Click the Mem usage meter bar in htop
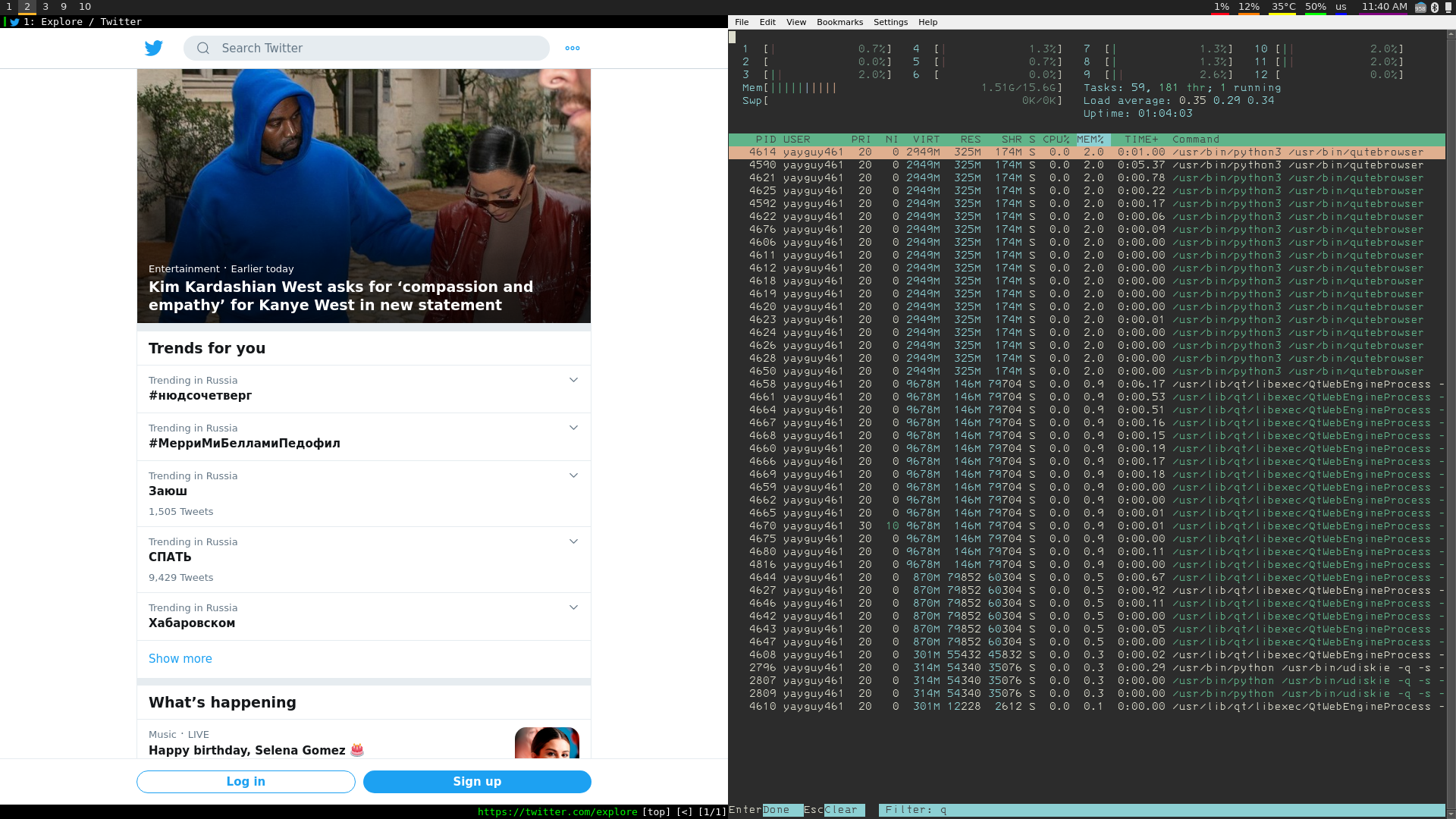 pyautogui.click(x=902, y=88)
